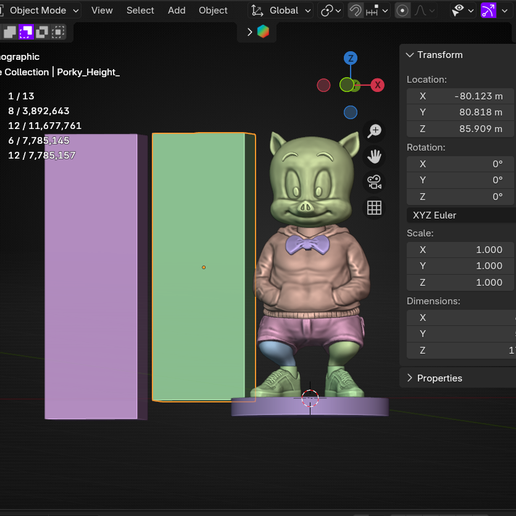Expand the tool settings chevron arrow
This screenshot has height=516, width=516.
click(x=250, y=32)
